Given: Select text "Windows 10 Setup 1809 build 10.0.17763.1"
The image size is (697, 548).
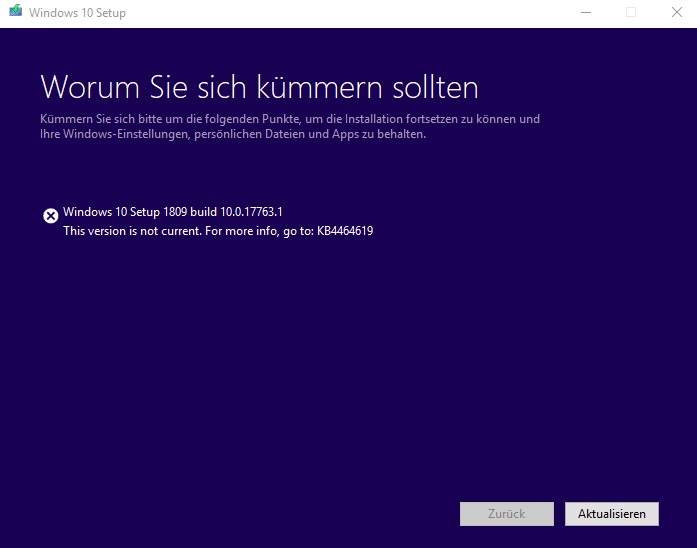Looking at the screenshot, I should tap(173, 212).
